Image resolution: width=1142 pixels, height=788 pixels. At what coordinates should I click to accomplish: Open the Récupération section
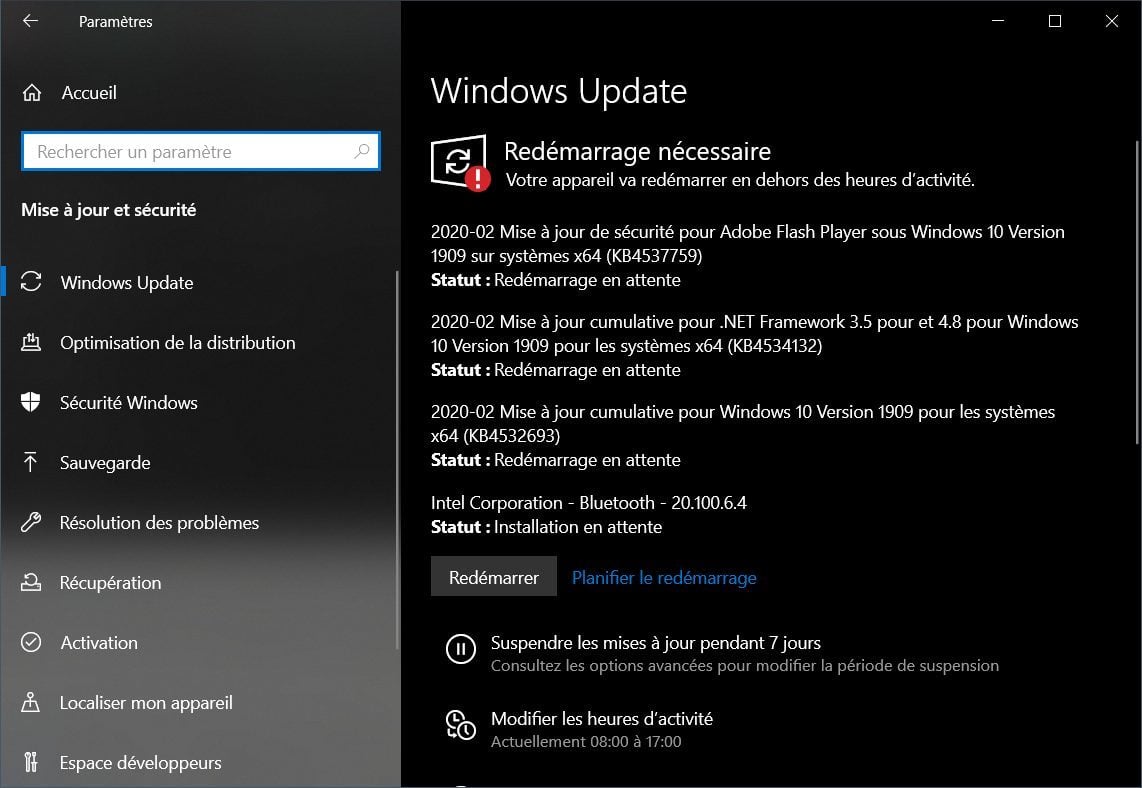[x=111, y=583]
